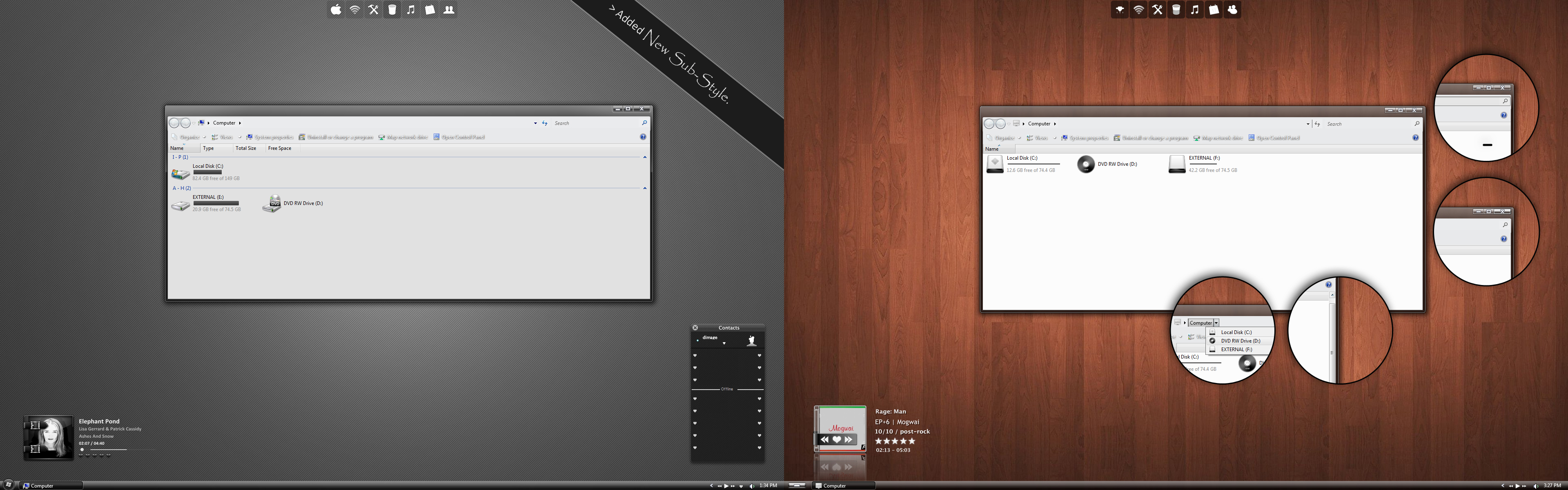Expand the address bar history dropdown in gray window
This screenshot has width=1568, height=490.
(x=535, y=123)
